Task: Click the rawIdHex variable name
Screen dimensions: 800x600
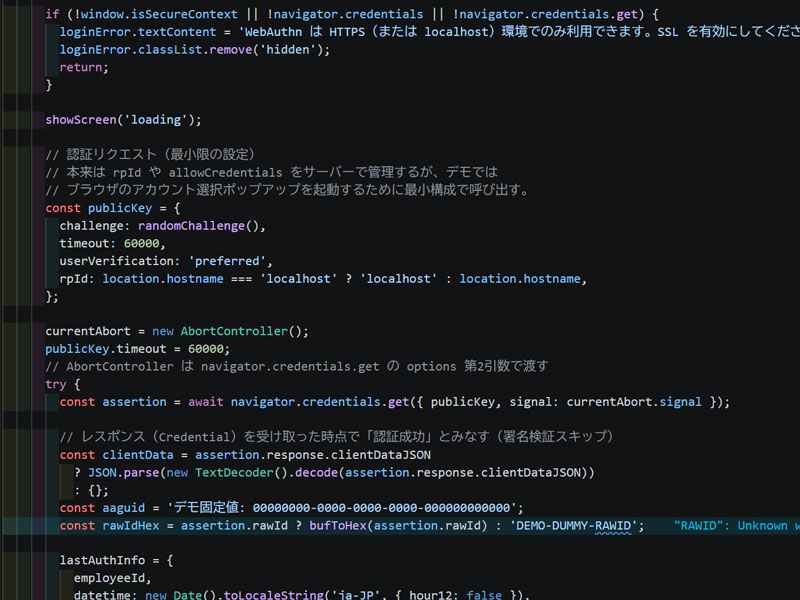Action: [131, 526]
